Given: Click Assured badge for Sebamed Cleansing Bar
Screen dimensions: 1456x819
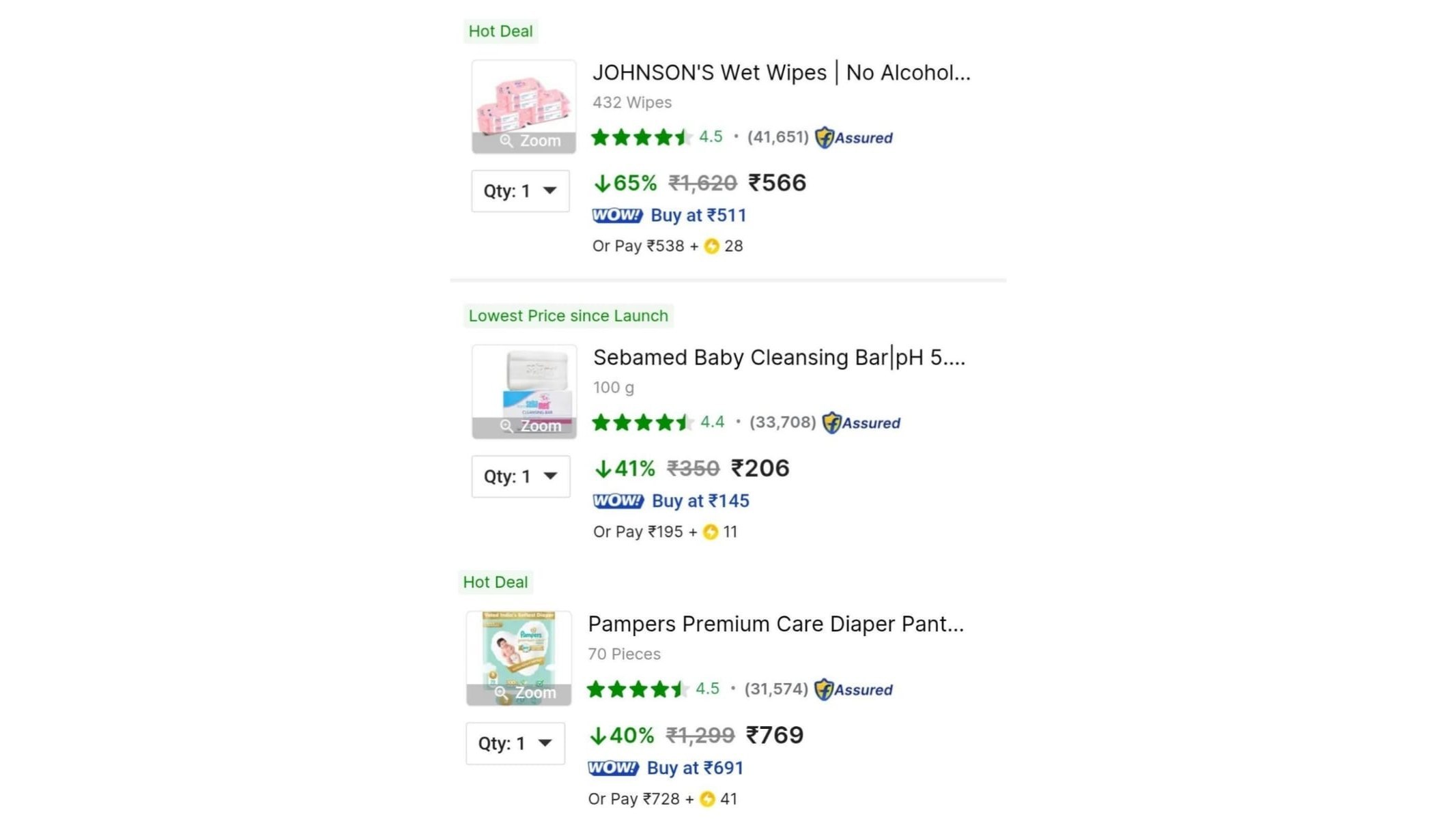Looking at the screenshot, I should [x=861, y=423].
